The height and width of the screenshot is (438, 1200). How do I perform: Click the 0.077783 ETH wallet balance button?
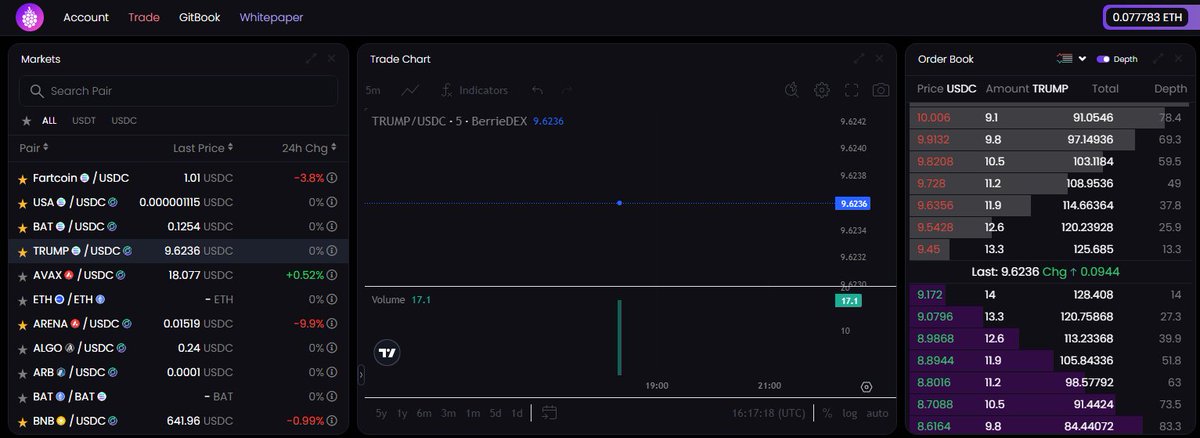click(1147, 17)
